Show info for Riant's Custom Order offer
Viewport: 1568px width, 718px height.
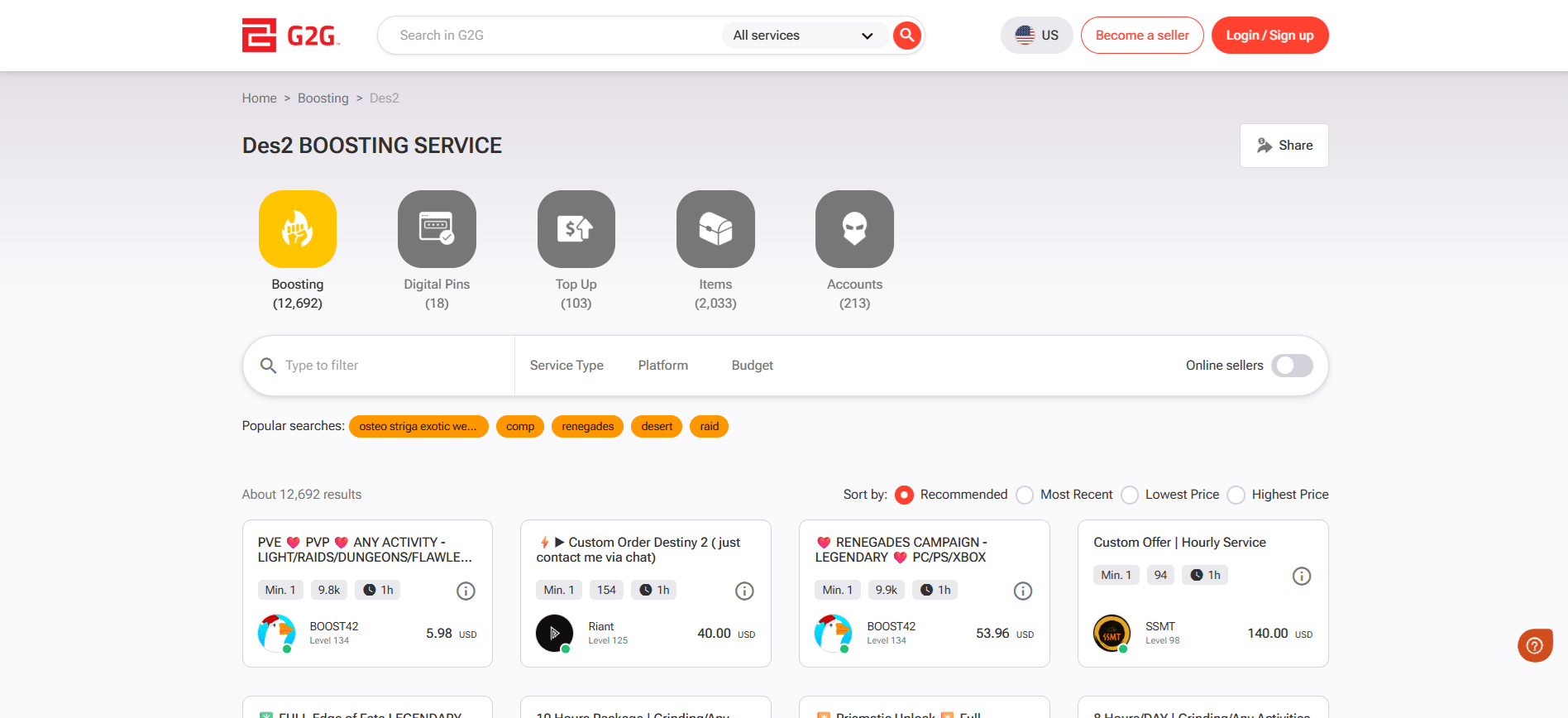pyautogui.click(x=744, y=591)
